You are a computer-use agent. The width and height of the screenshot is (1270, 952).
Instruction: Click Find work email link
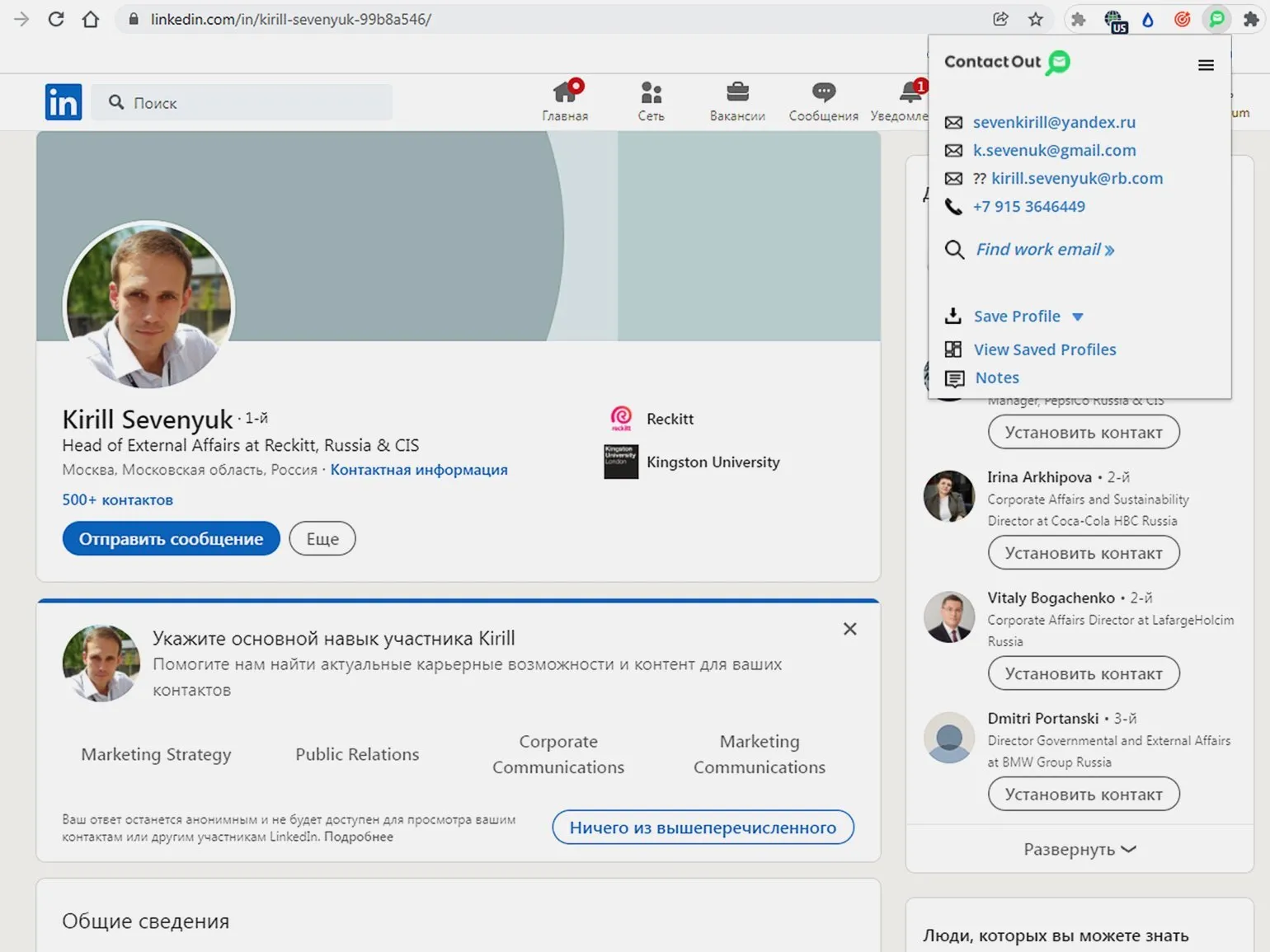click(1045, 250)
